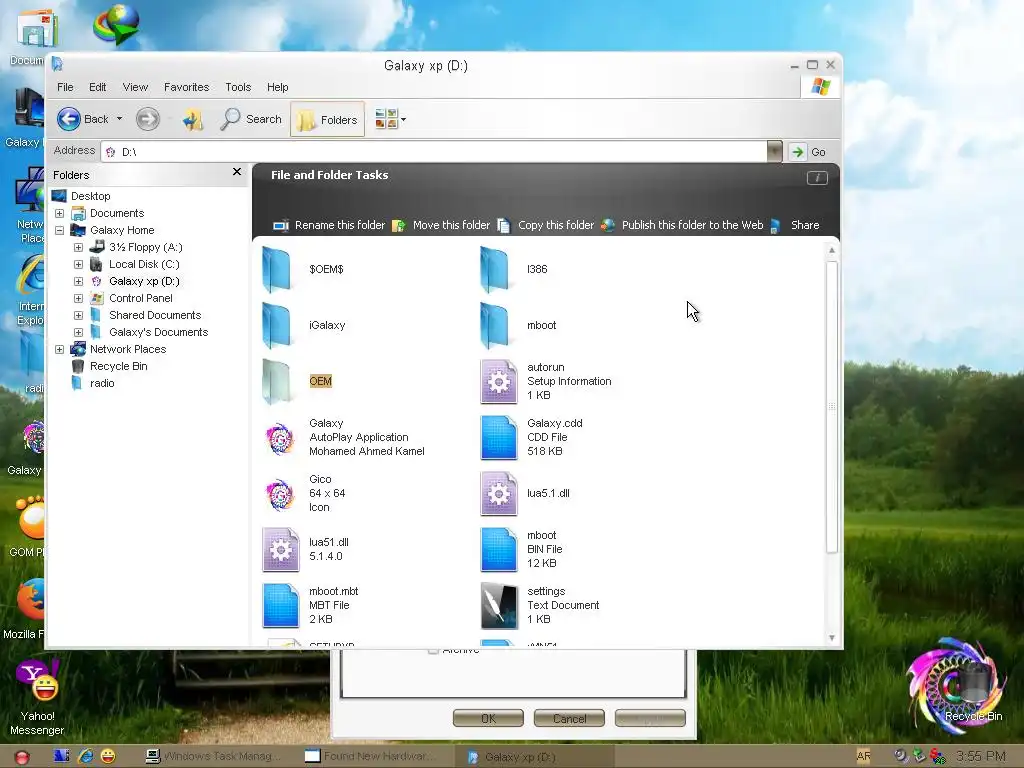Screen dimensions: 1024x768
Task: Open the Favorites menu
Action: tap(186, 87)
